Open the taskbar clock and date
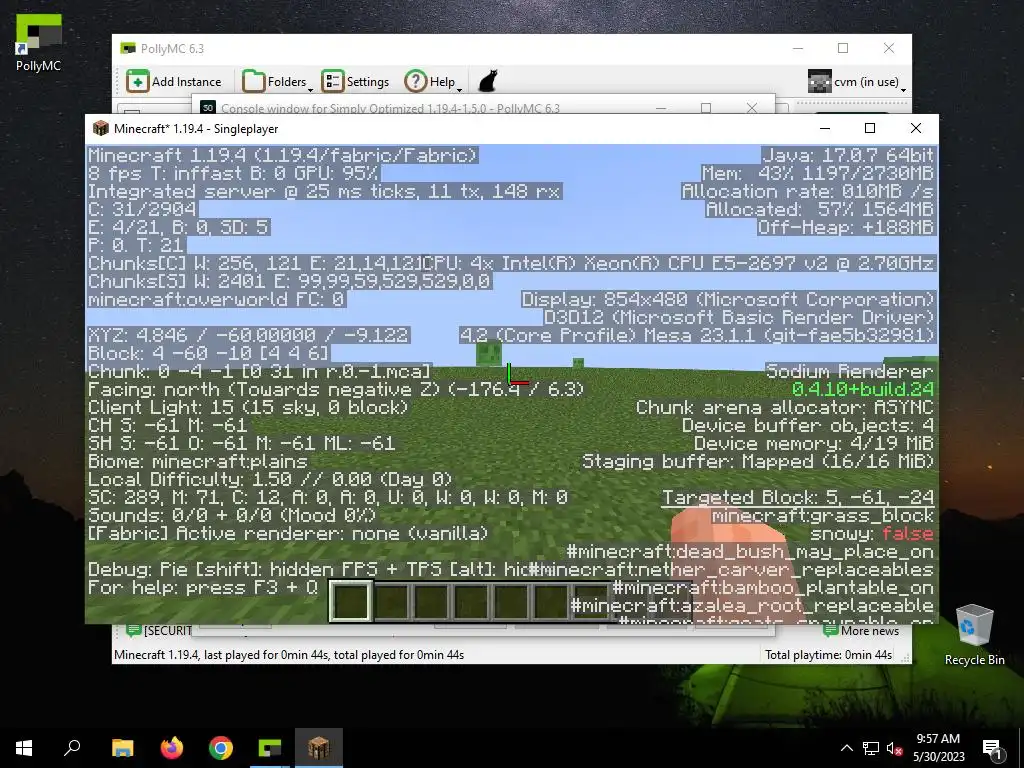 click(x=938, y=748)
